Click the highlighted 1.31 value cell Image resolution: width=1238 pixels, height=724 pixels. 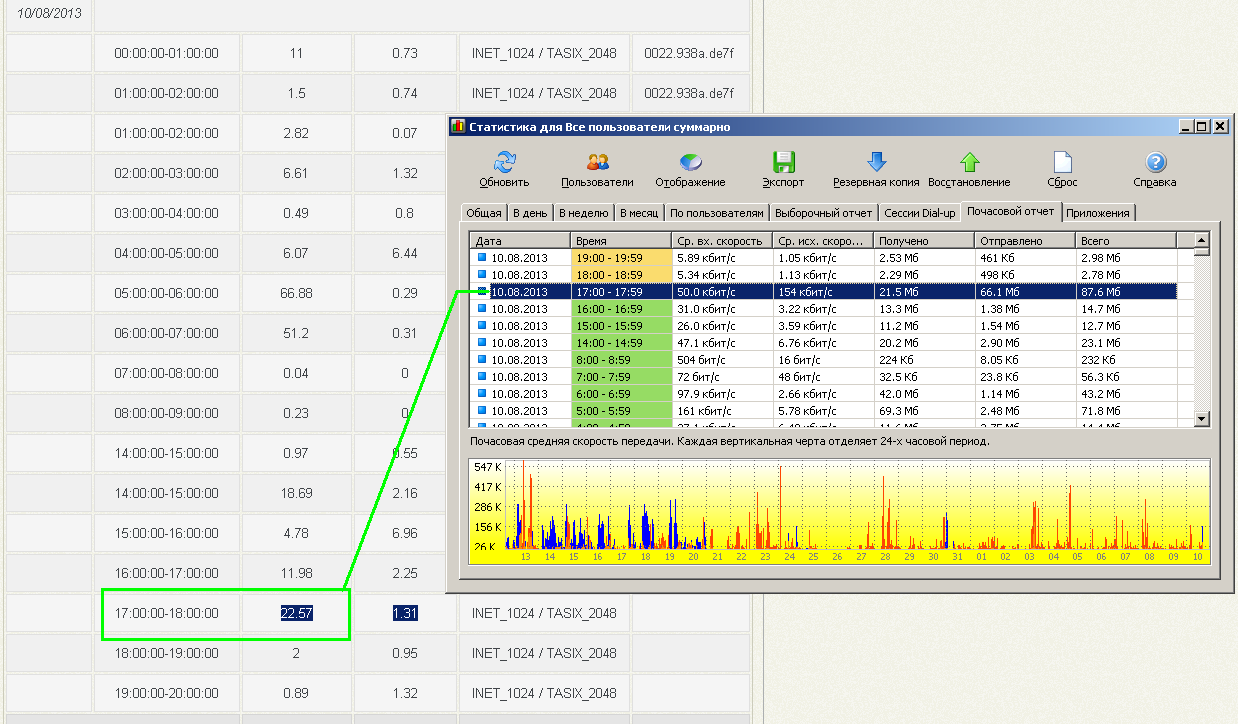coord(405,613)
